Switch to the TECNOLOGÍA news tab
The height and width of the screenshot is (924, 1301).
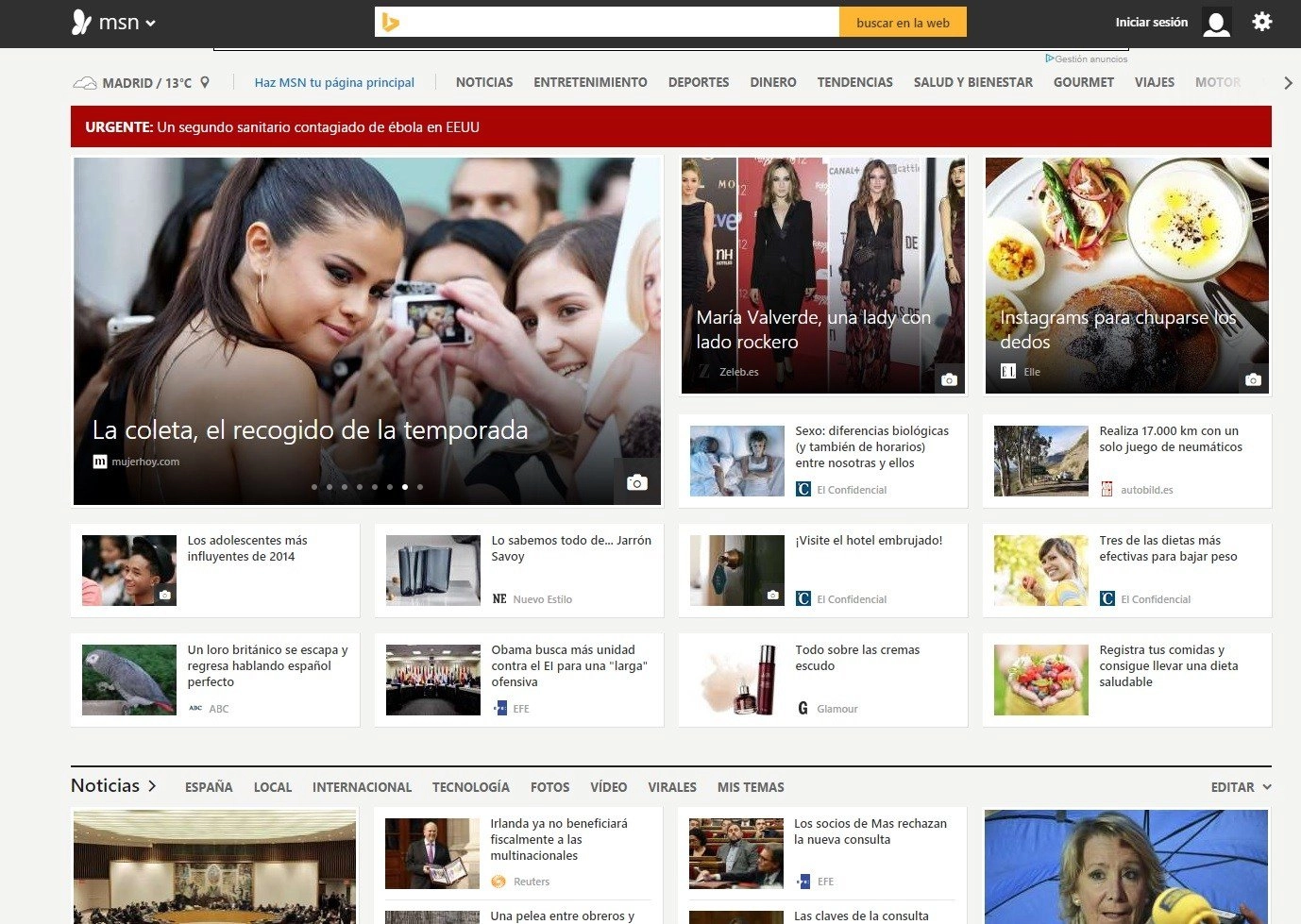click(x=471, y=787)
